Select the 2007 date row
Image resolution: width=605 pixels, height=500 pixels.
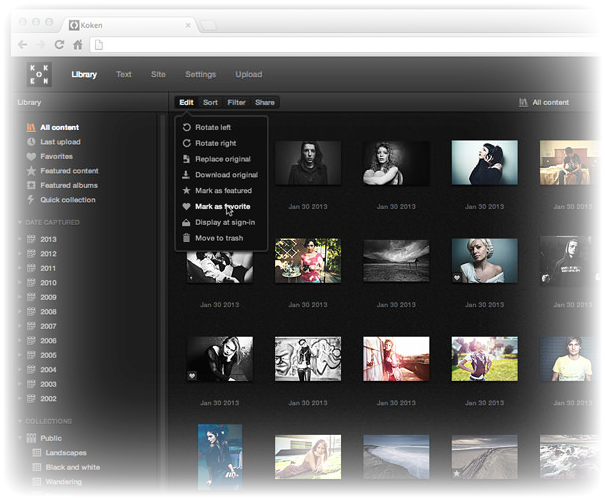point(48,326)
